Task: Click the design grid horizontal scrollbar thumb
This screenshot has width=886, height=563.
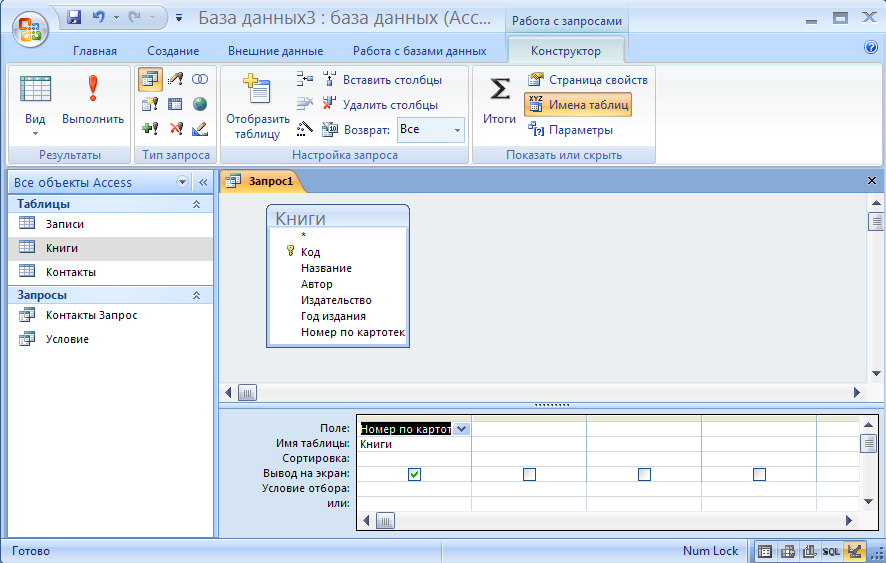Action: pos(385,521)
